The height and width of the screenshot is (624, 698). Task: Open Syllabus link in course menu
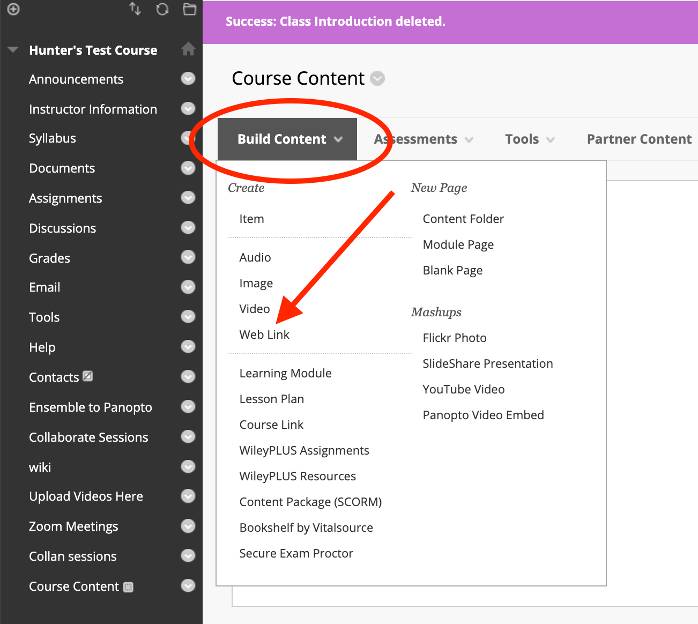pyautogui.click(x=52, y=139)
